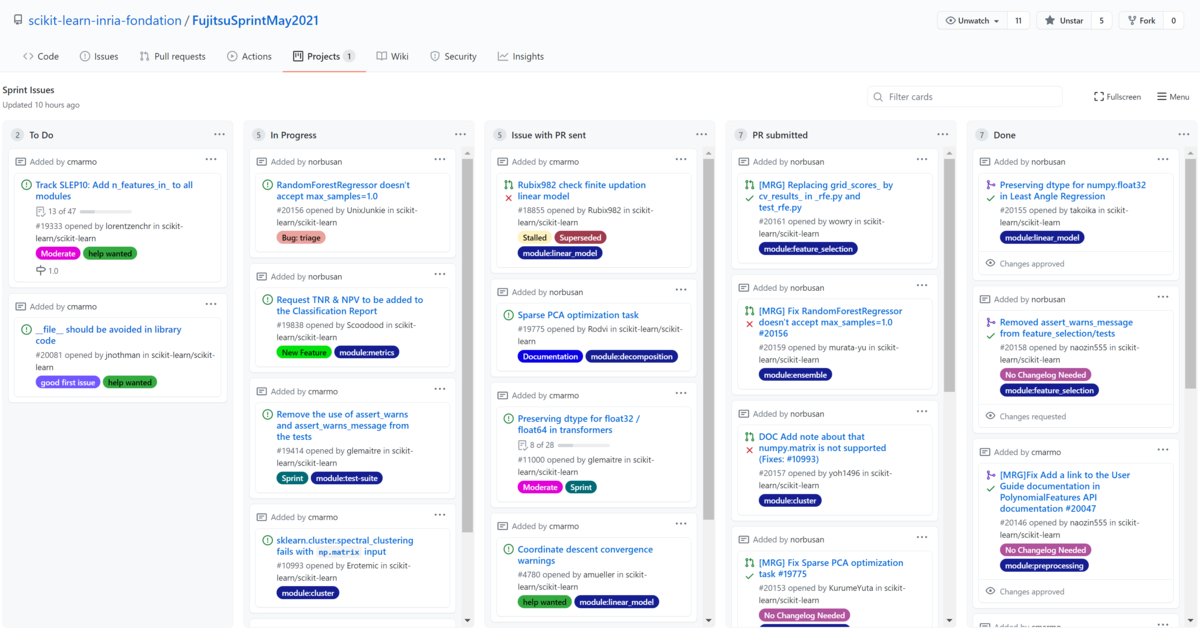Screen dimensions: 1200x632
Task: Click the Fork button
Action: point(1139,20)
